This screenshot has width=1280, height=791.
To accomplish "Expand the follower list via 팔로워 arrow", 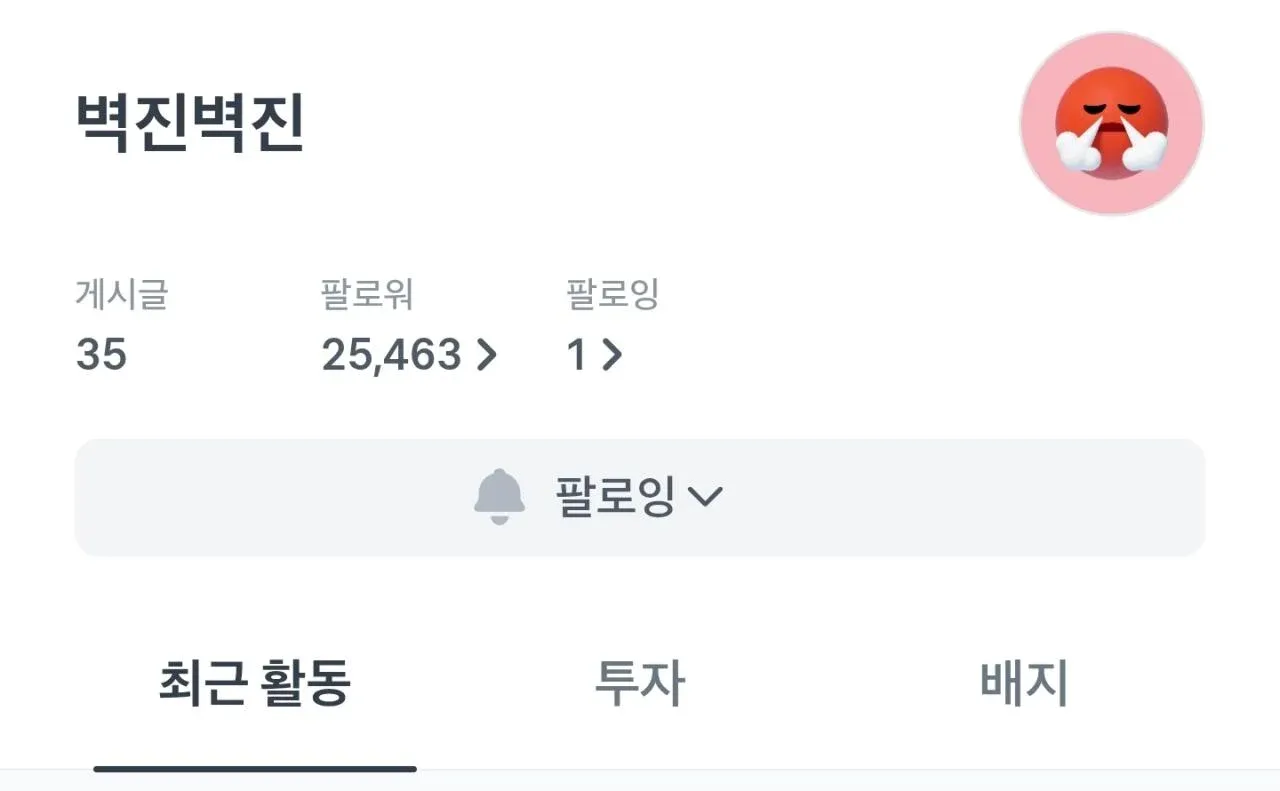I will coord(487,355).
